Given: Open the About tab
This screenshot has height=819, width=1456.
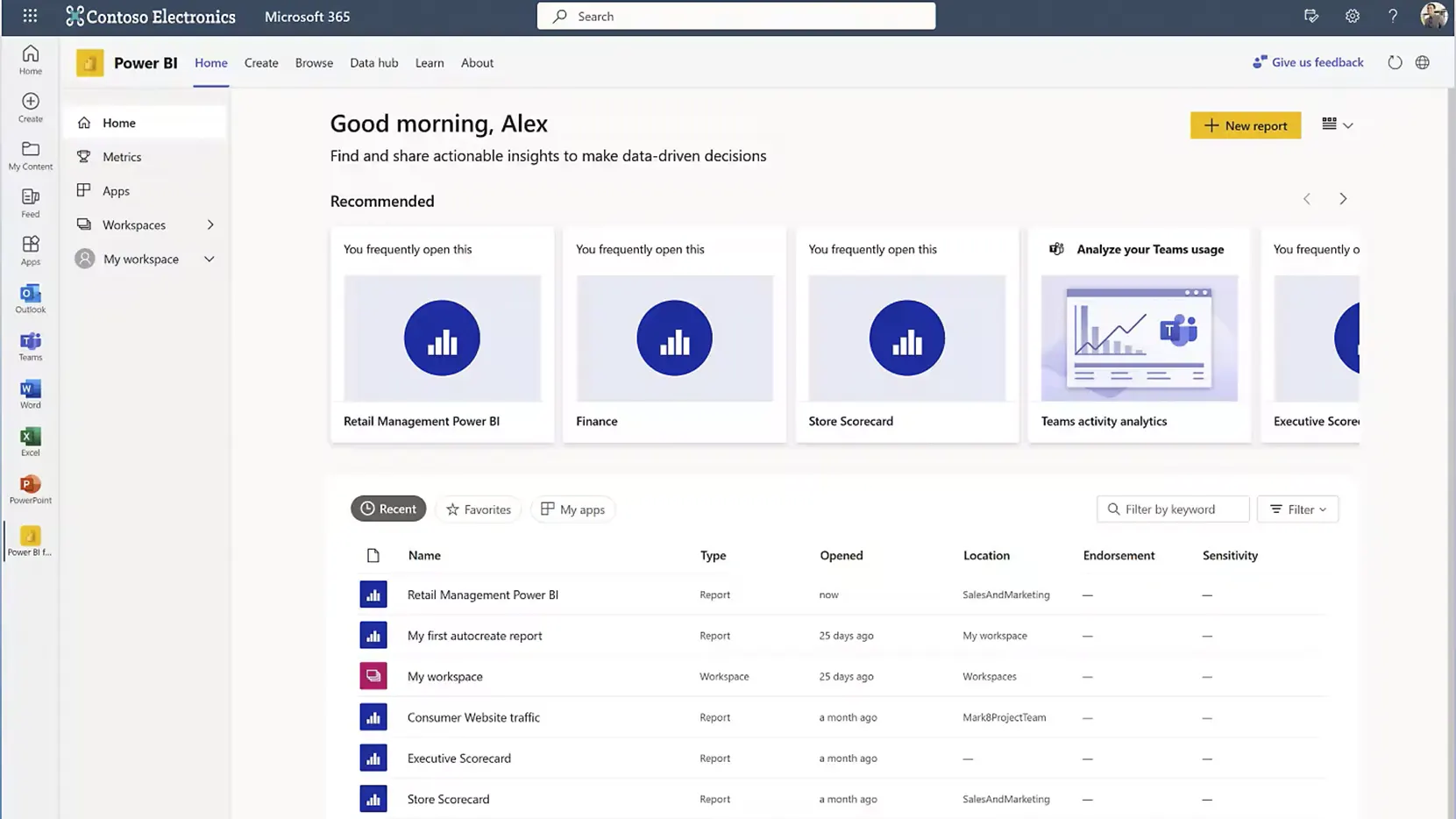Looking at the screenshot, I should [x=477, y=62].
